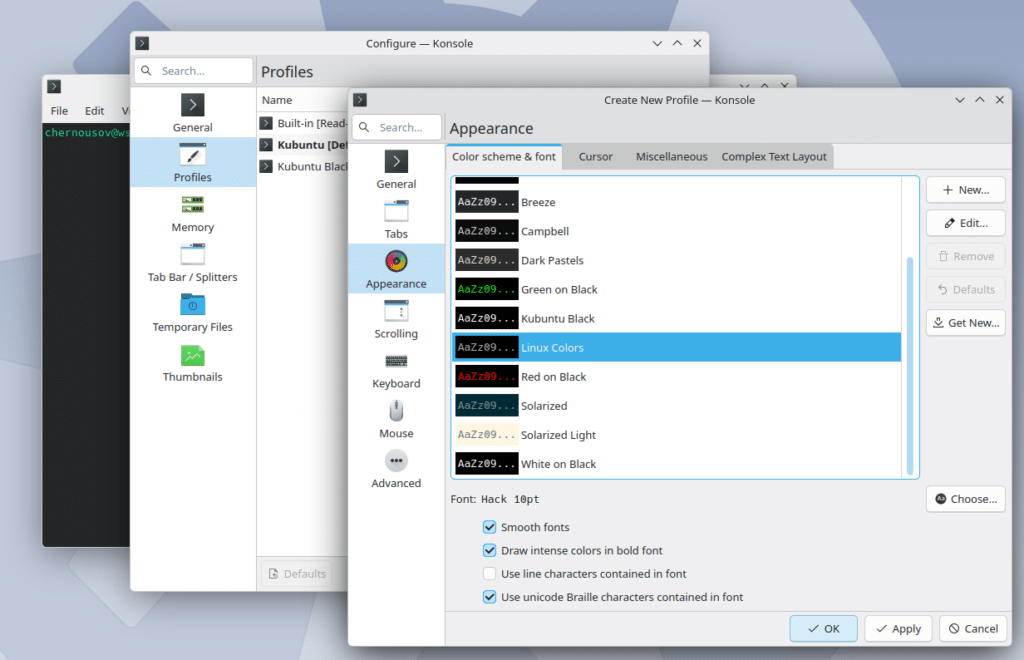Image resolution: width=1024 pixels, height=660 pixels.
Task: Select the Breeze color scheme preview
Action: (x=487, y=202)
